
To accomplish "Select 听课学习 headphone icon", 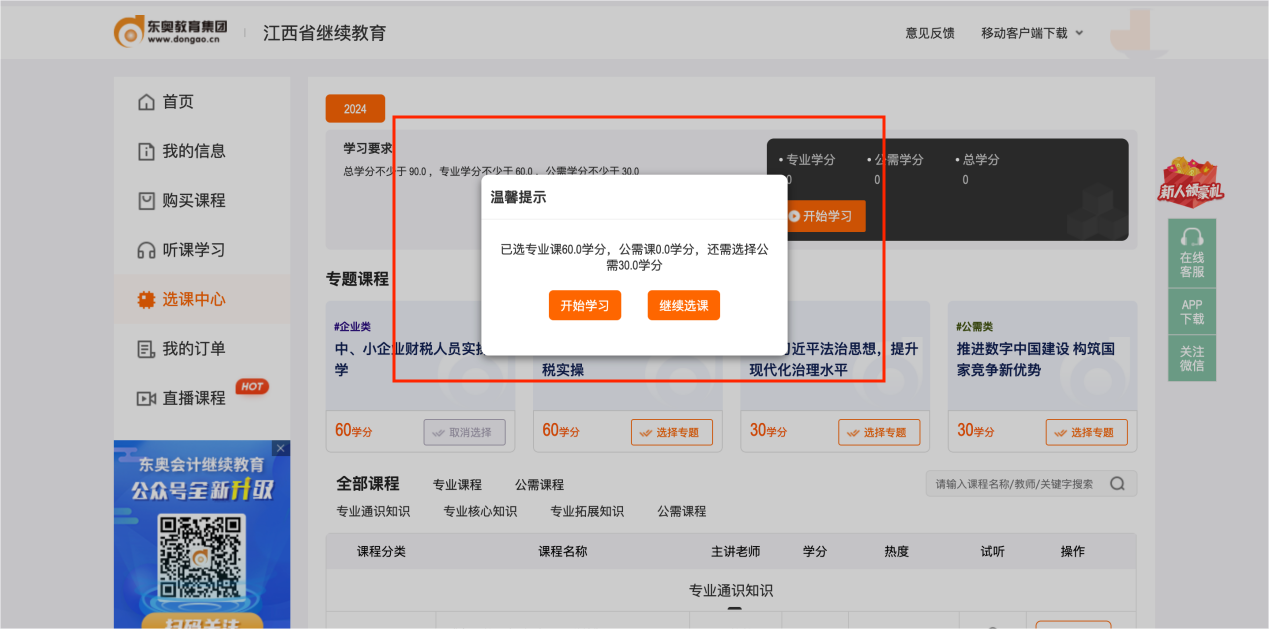I will tap(146, 250).
